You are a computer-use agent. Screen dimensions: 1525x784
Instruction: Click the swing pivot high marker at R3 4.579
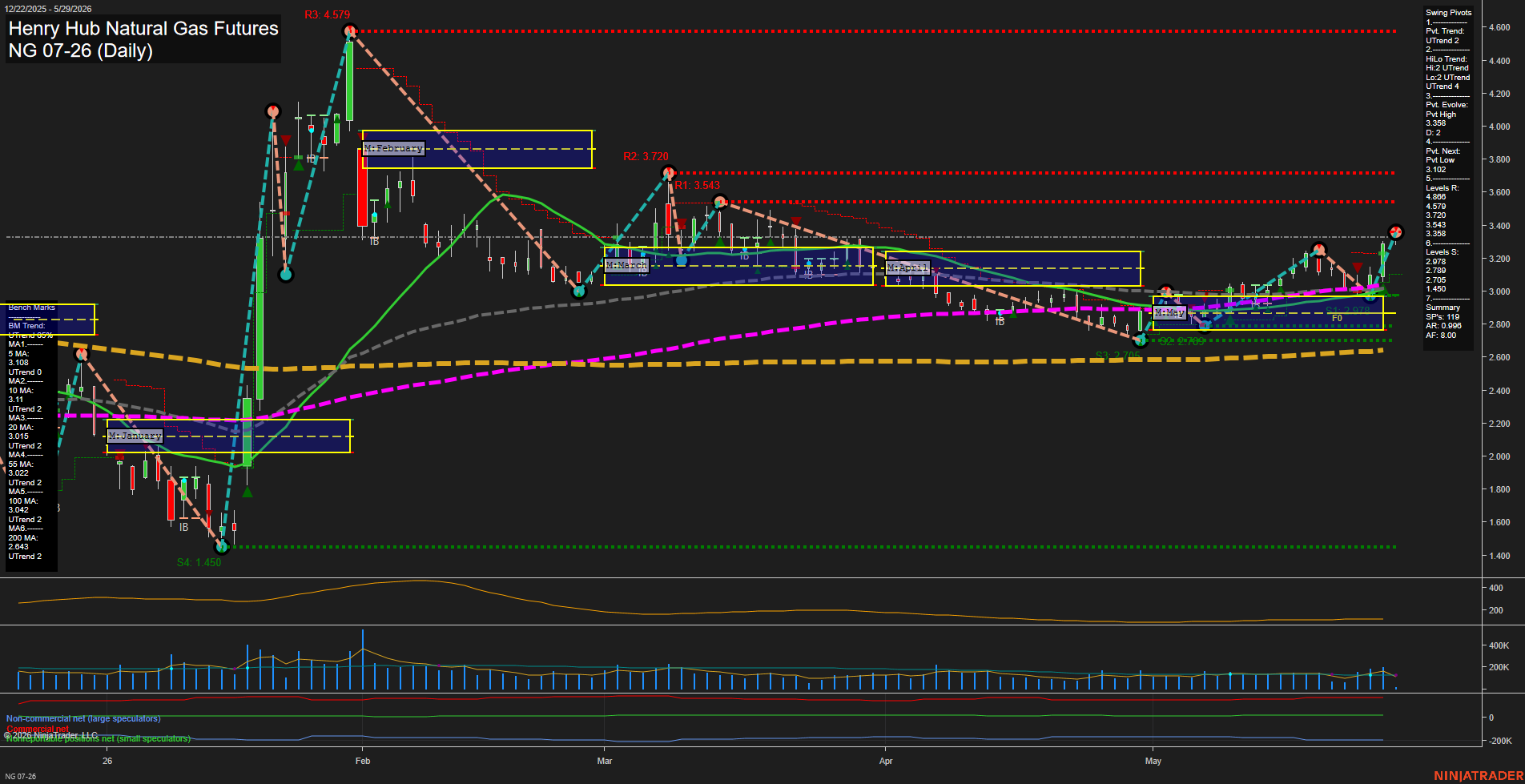(x=349, y=31)
